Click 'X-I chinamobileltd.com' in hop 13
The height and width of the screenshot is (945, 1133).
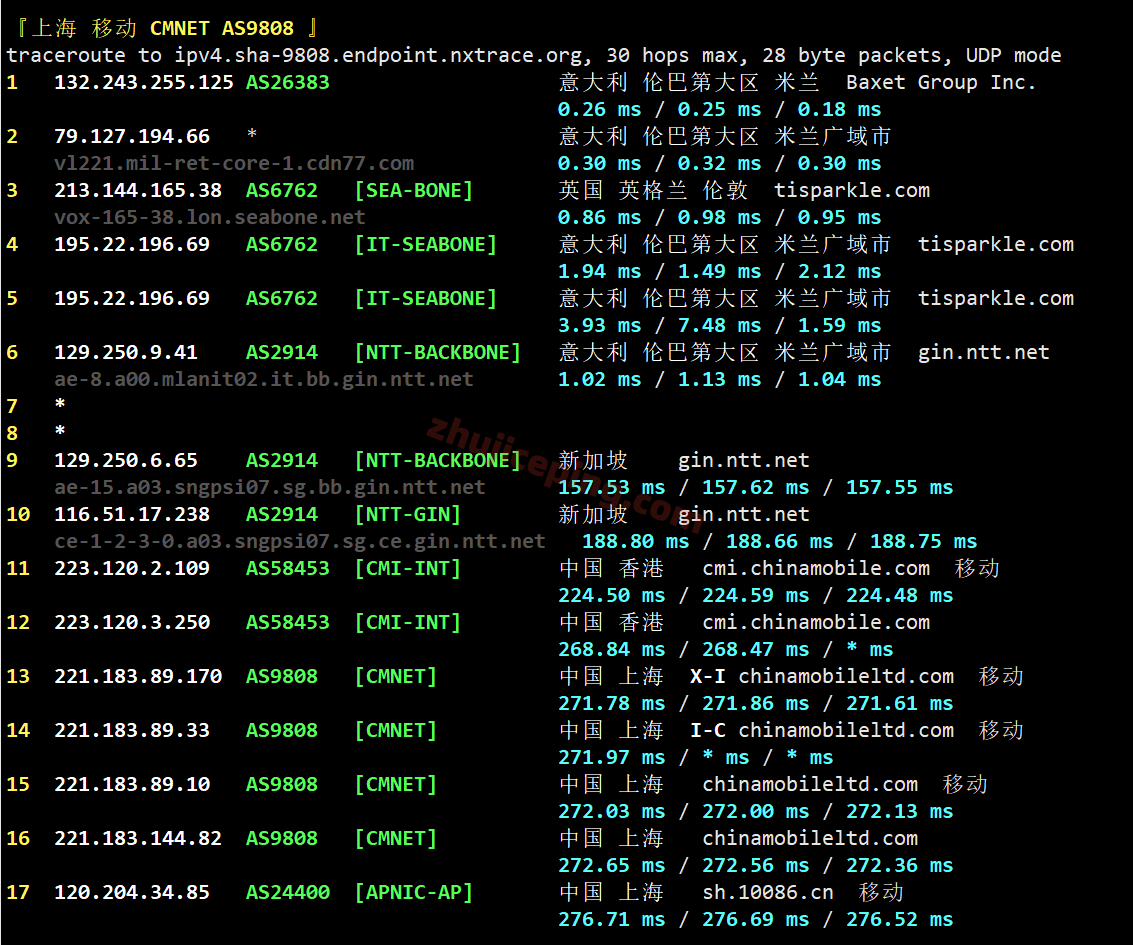pos(822,676)
